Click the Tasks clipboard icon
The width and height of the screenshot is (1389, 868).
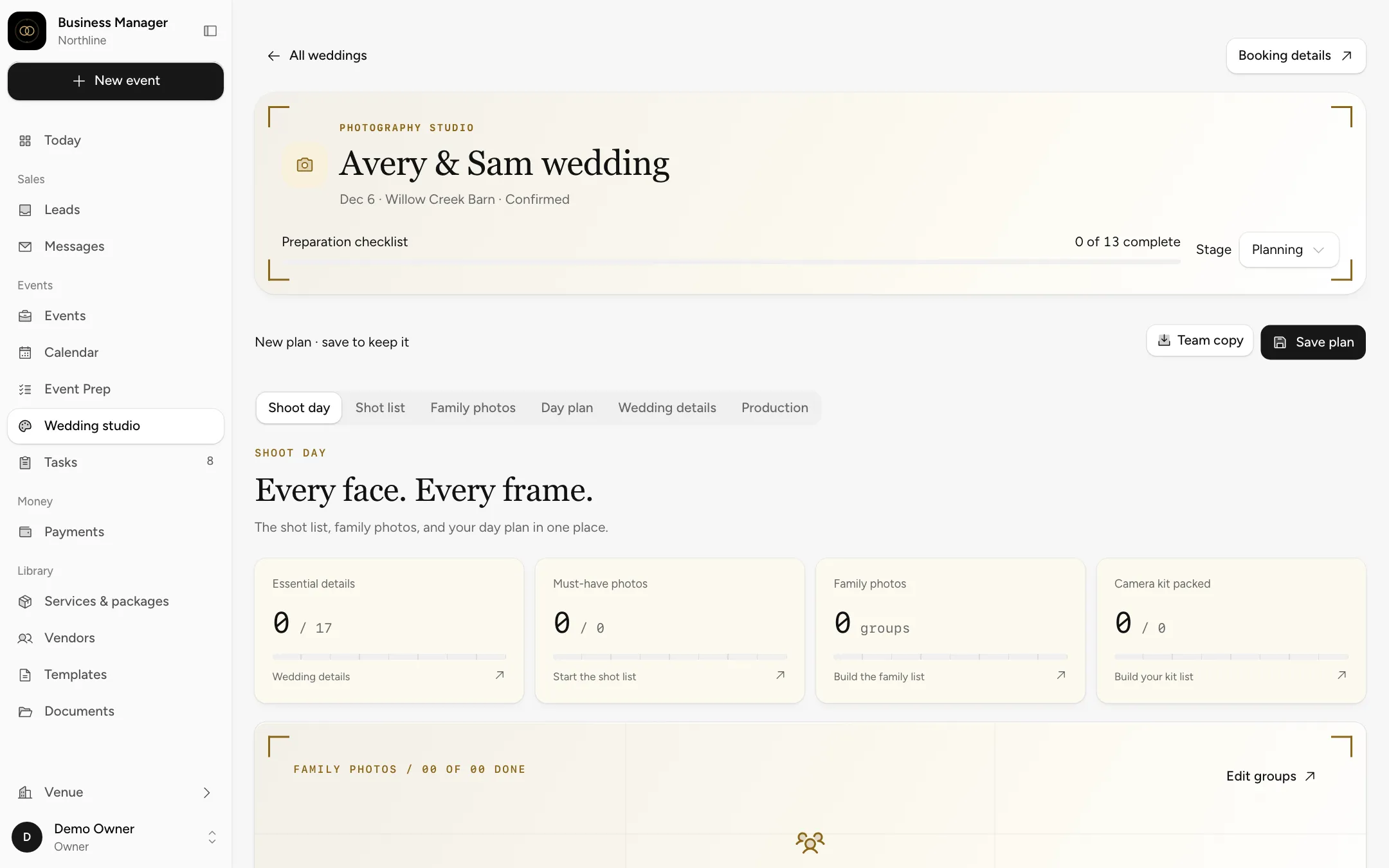tap(25, 462)
